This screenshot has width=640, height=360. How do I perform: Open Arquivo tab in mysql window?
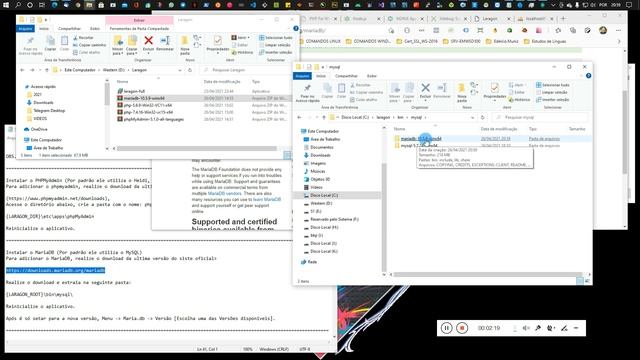click(x=302, y=76)
